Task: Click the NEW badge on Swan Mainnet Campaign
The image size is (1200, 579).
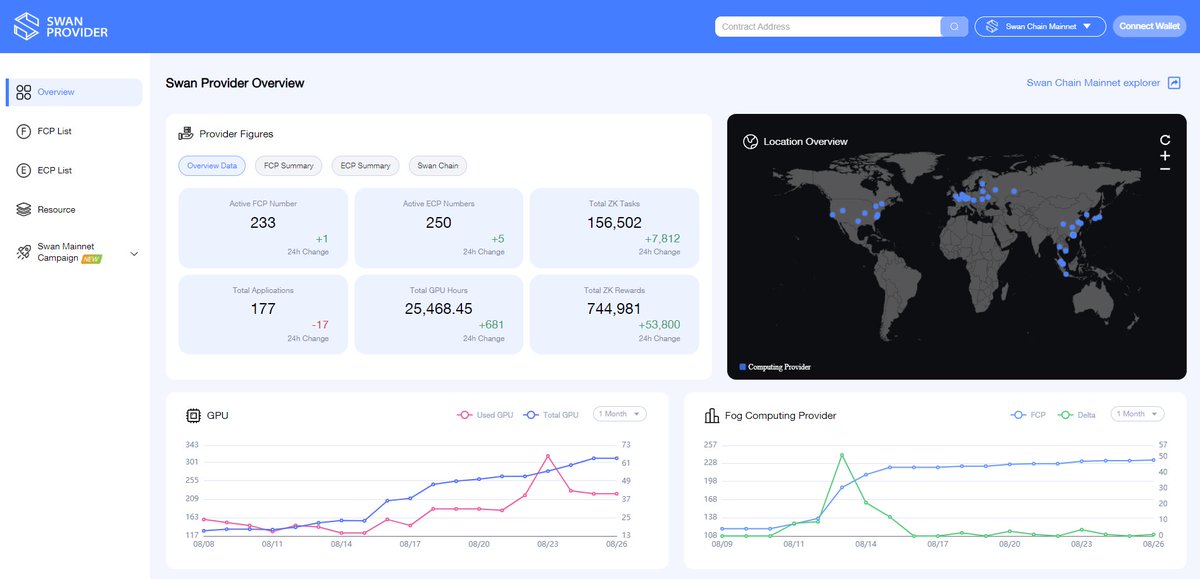Action: 91,259
